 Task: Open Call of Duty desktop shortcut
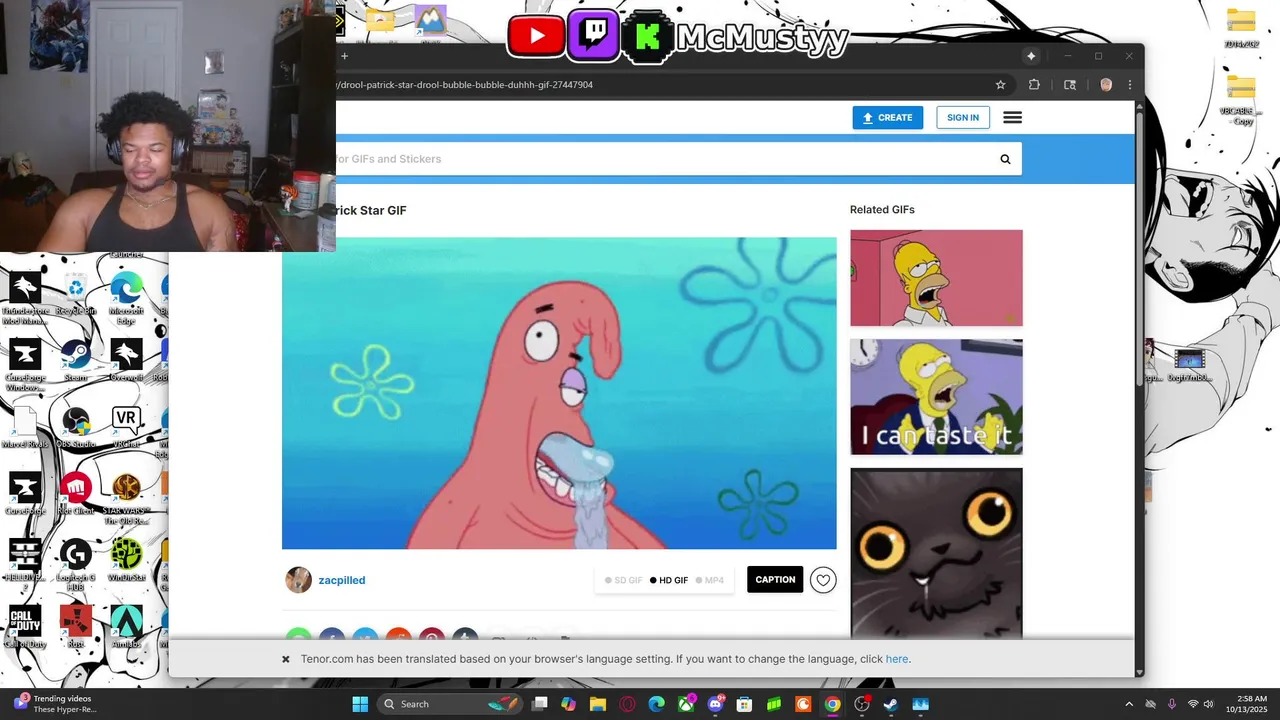25,627
